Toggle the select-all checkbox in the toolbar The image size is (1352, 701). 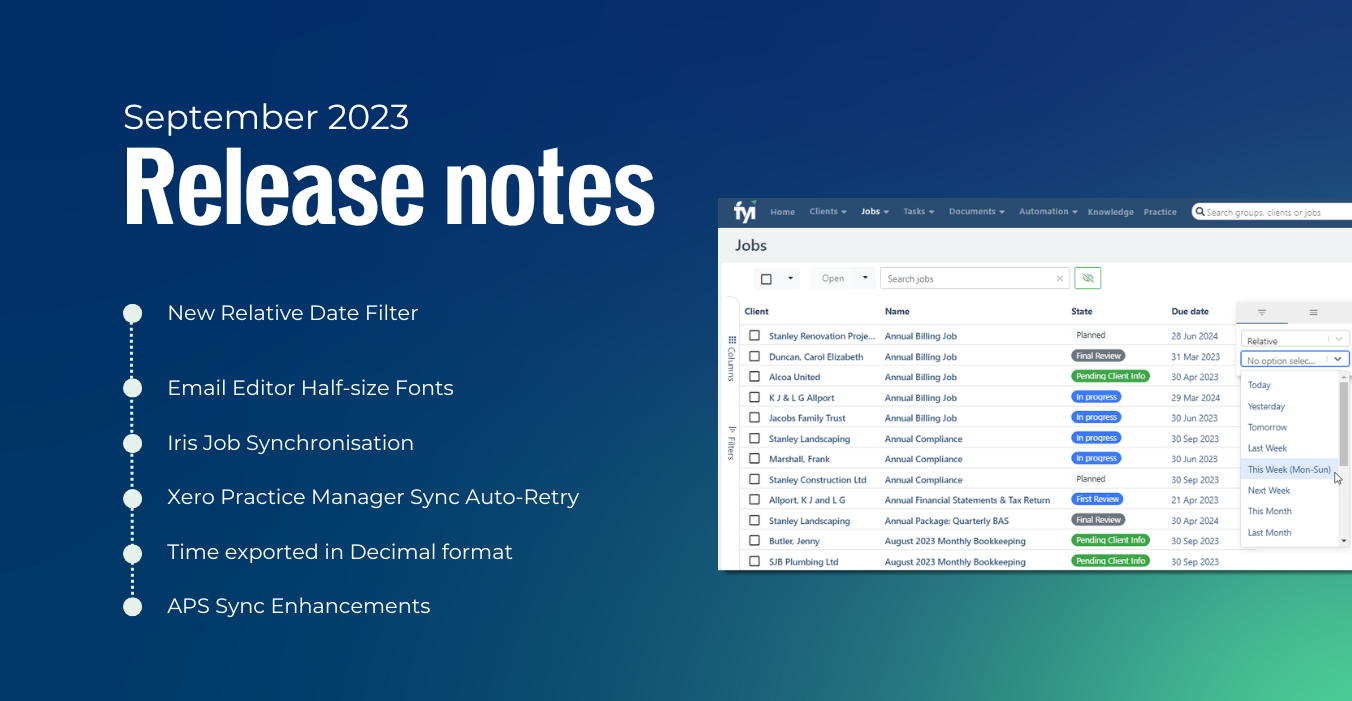pyautogui.click(x=766, y=279)
